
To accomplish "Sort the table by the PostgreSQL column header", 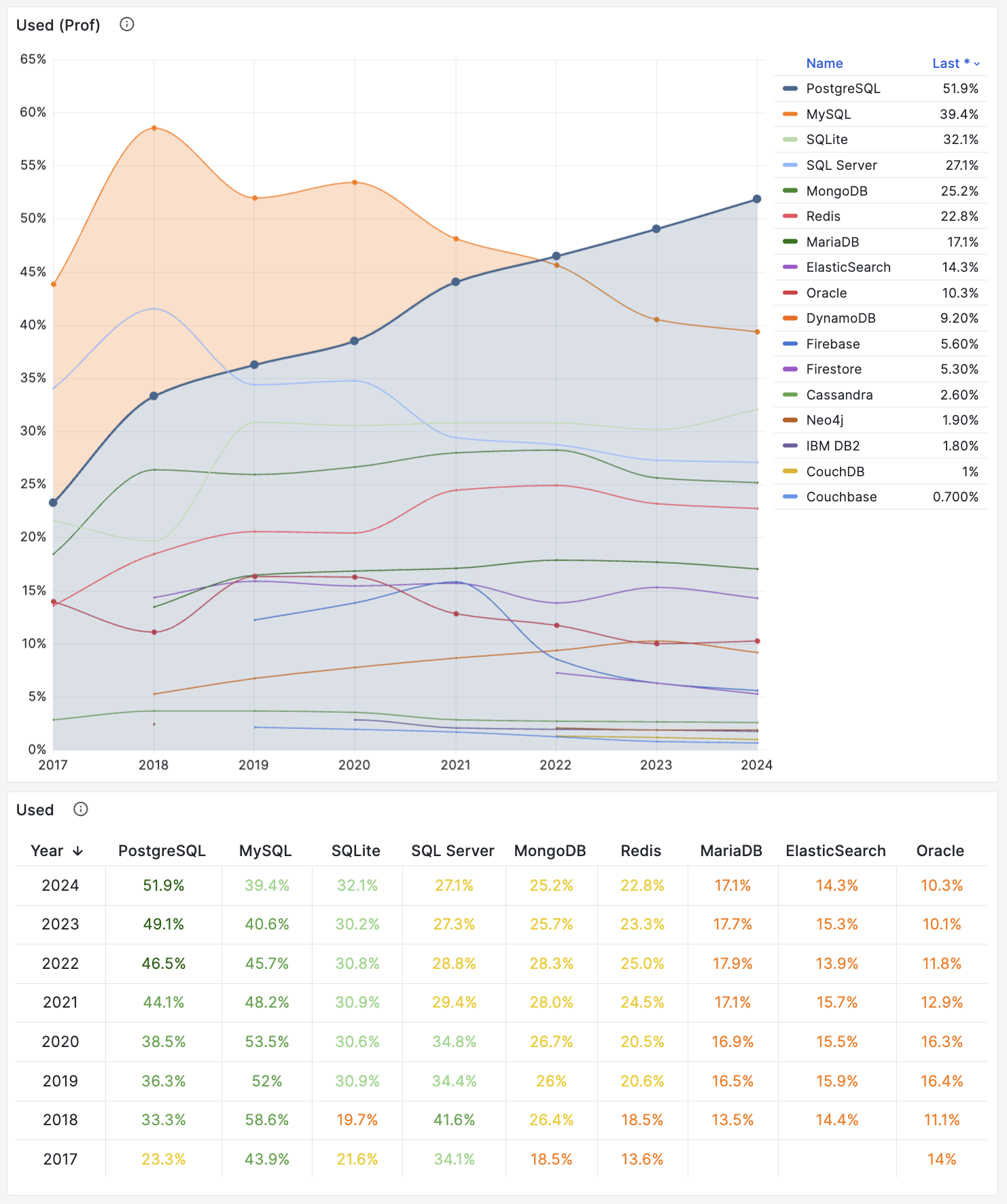I will point(162,850).
